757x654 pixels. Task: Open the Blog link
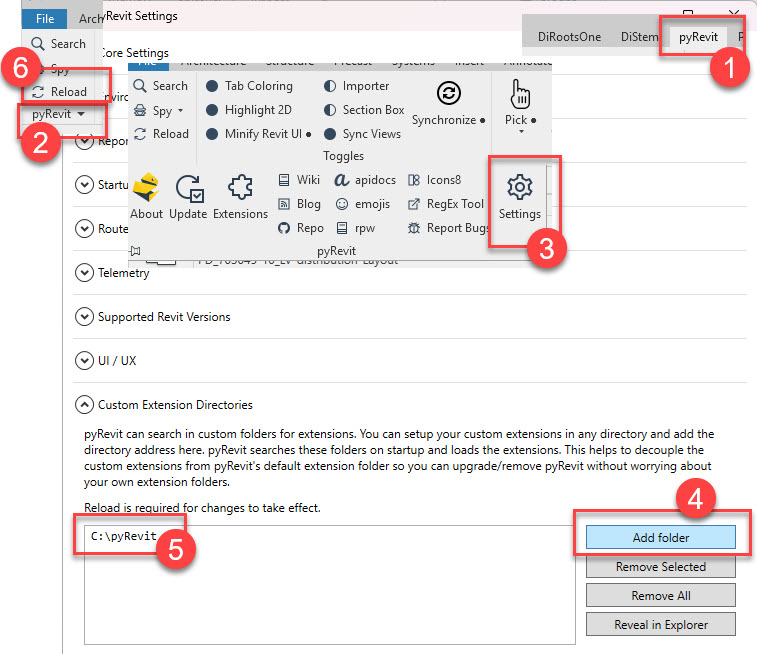[x=299, y=204]
